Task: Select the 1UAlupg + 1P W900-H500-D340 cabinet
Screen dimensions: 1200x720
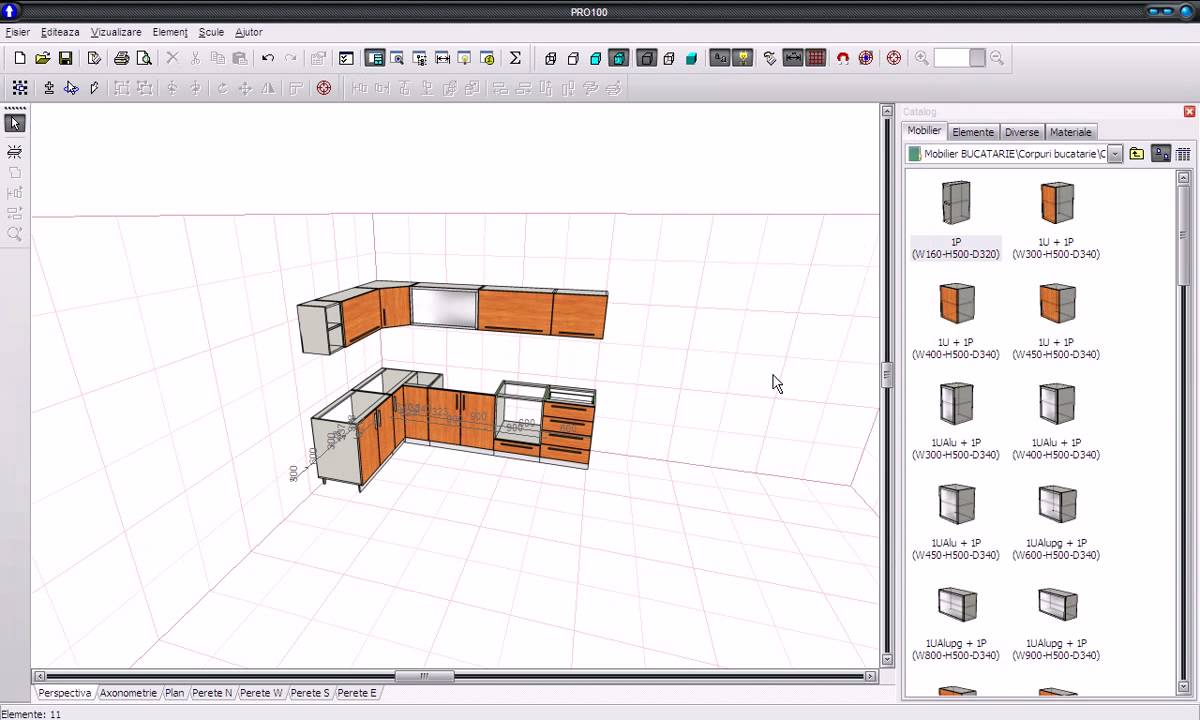Action: point(1056,604)
